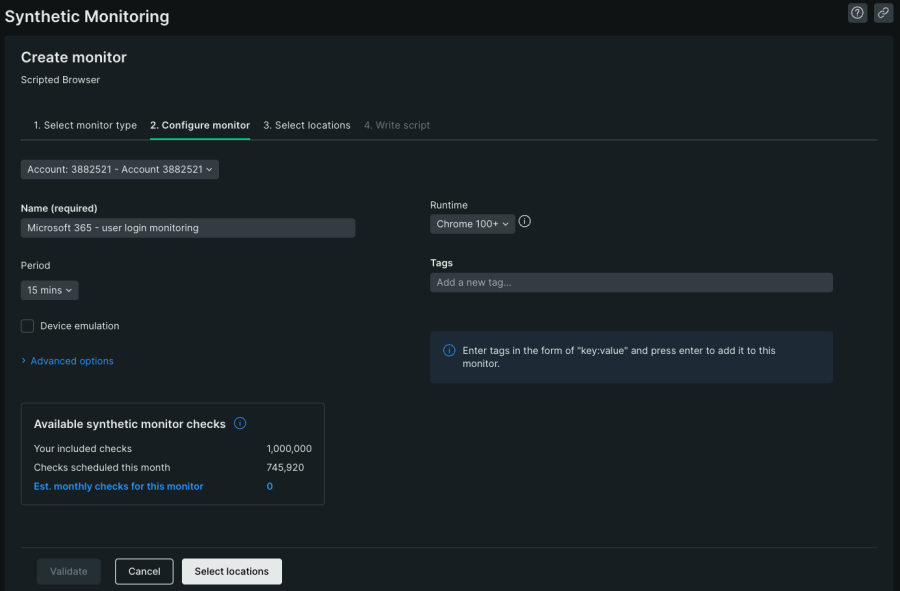Select the 1,000,000 included checks value

click(x=289, y=449)
